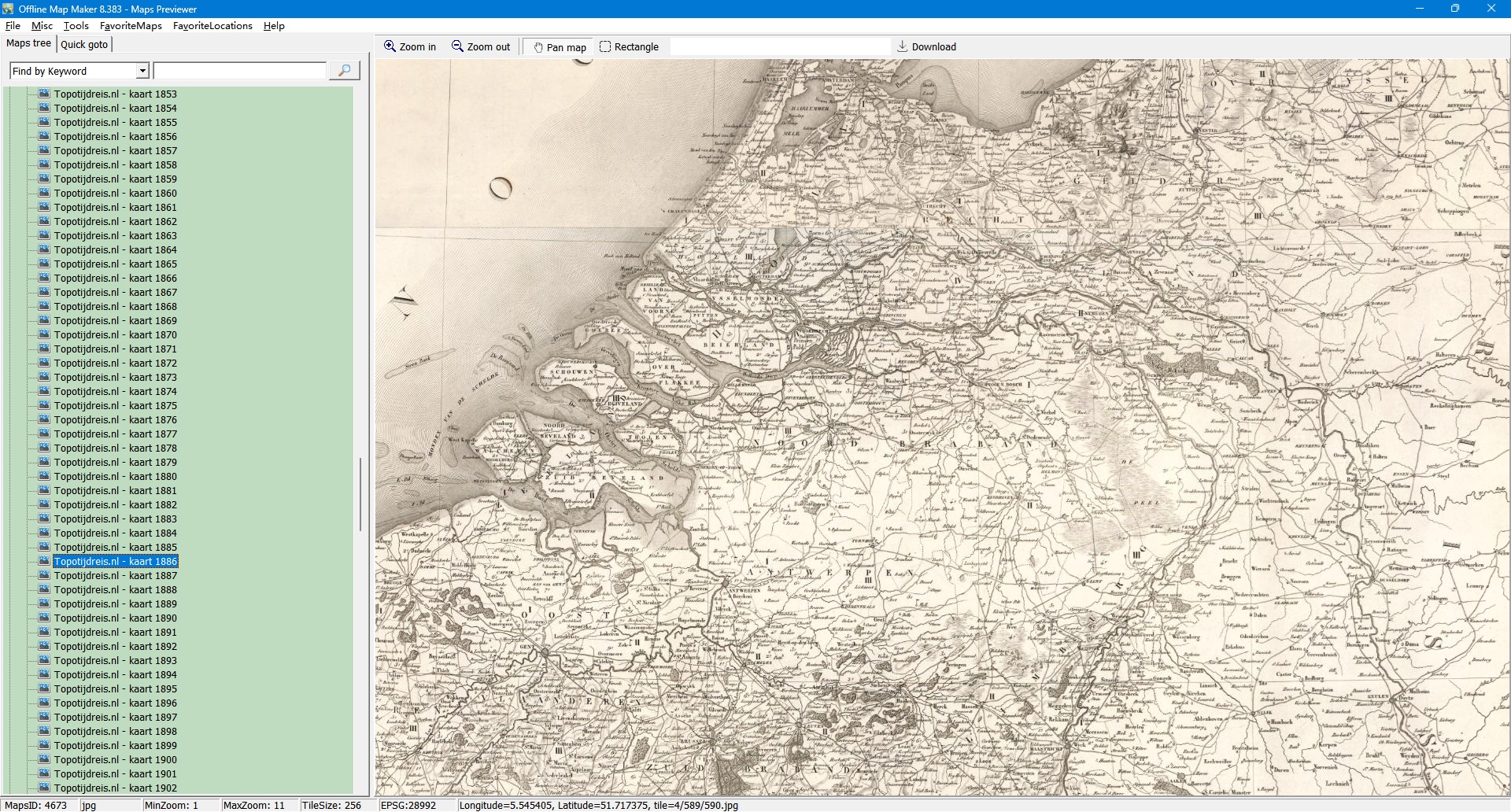Screen dimensions: 1511x812
Task: Click map icon beside kaart 1870
Action: point(44,334)
